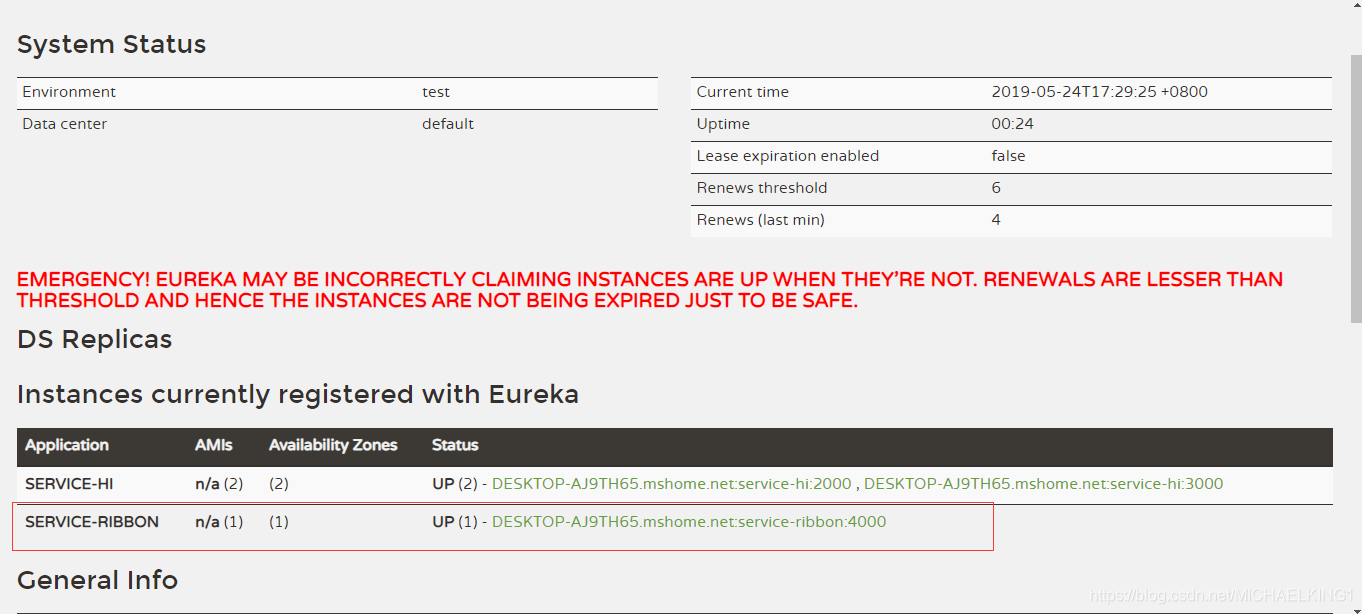
Task: Click the Uptime label
Action: 723,124
